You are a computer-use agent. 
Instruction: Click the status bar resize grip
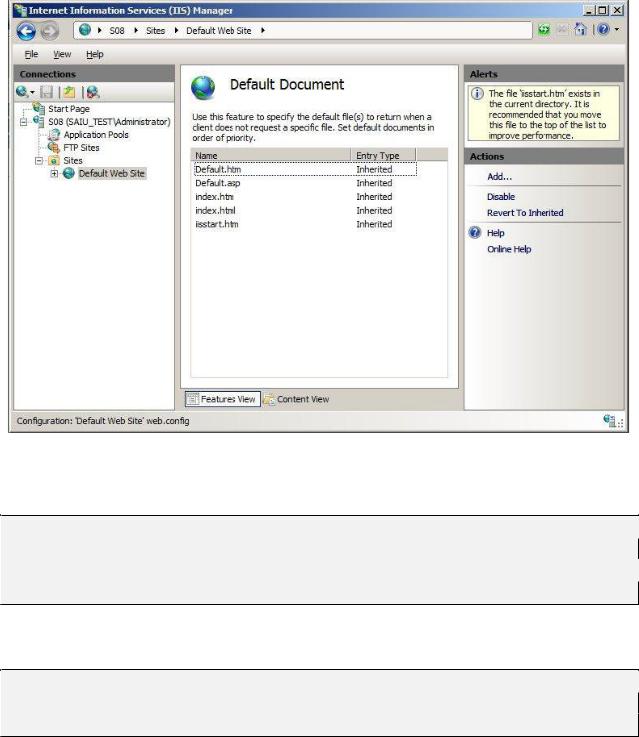pyautogui.click(x=621, y=424)
